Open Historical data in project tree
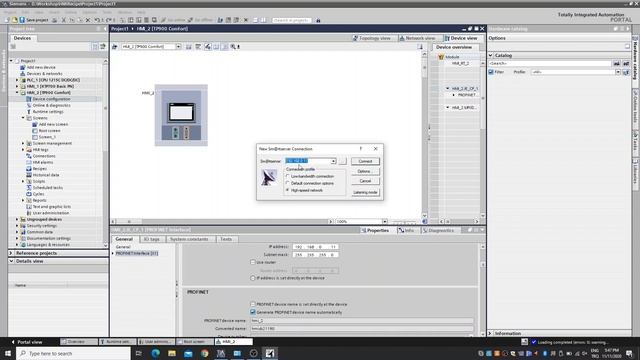Image resolution: width=640 pixels, height=360 pixels. 46,175
